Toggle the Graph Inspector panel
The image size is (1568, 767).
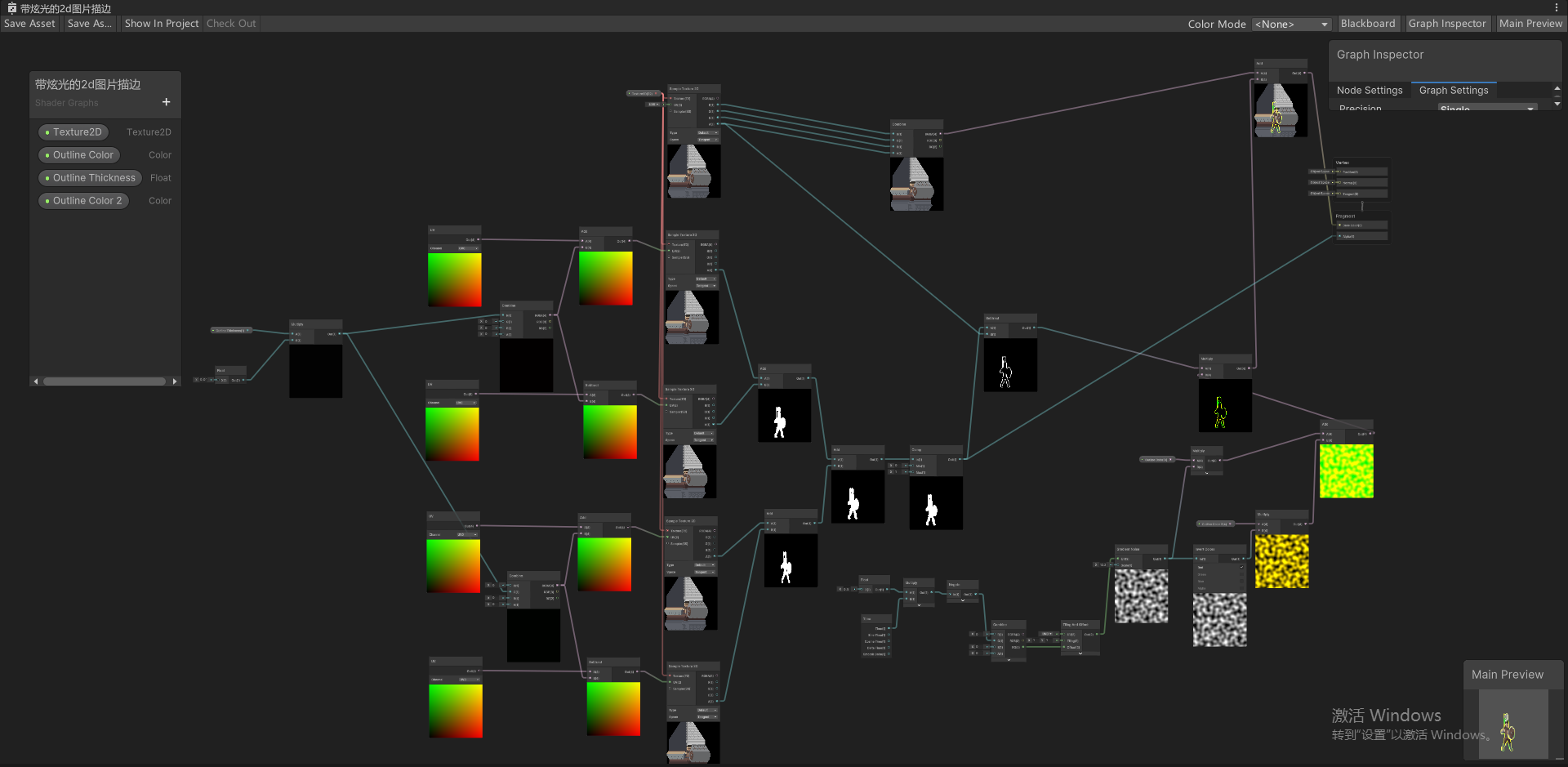tap(1447, 23)
